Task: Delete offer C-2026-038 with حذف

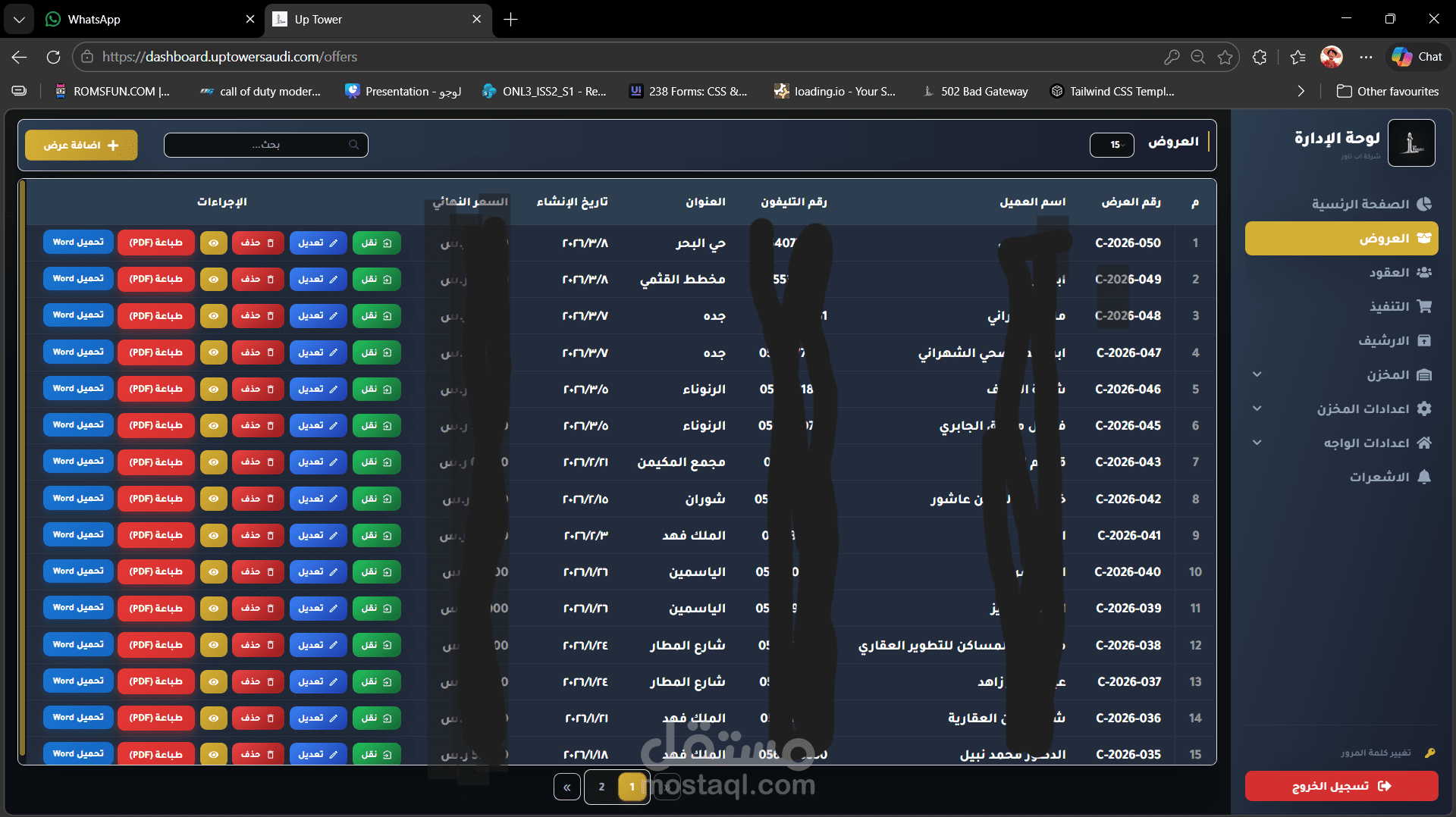Action: 258,645
